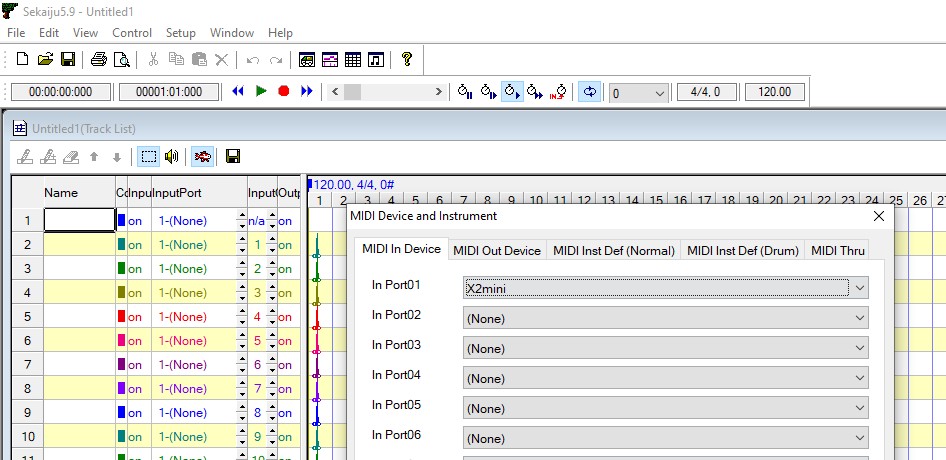Paste with the clipboard icon
946x460 pixels.
199,59
